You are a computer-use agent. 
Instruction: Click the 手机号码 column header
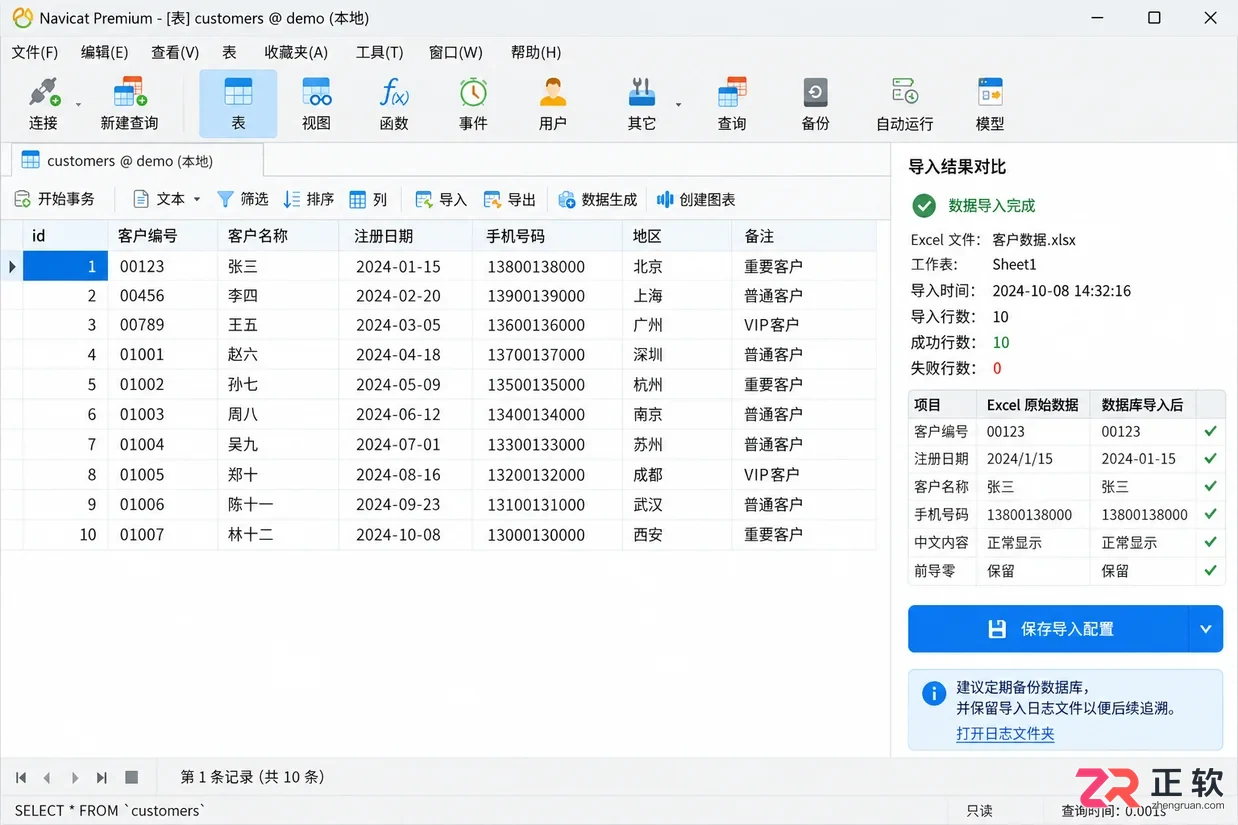point(546,236)
